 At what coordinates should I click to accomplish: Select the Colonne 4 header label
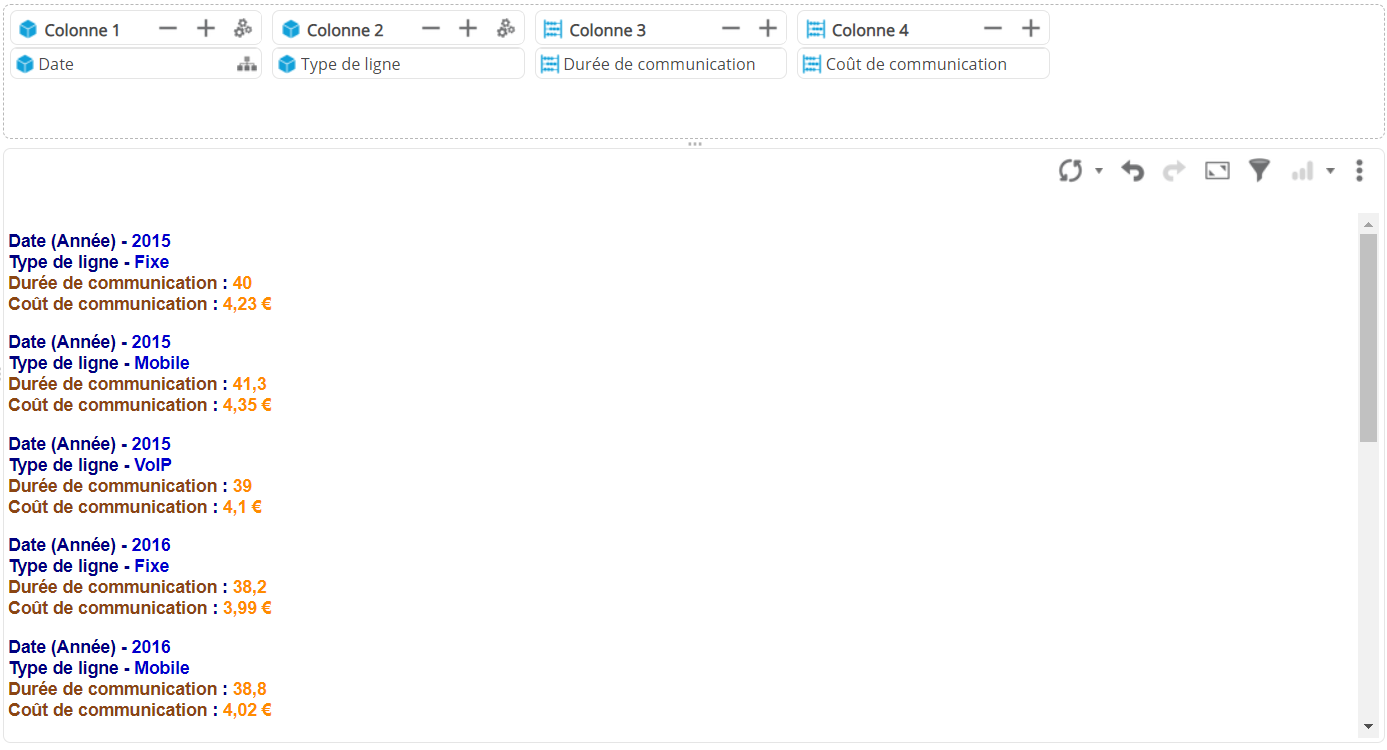pyautogui.click(x=870, y=30)
